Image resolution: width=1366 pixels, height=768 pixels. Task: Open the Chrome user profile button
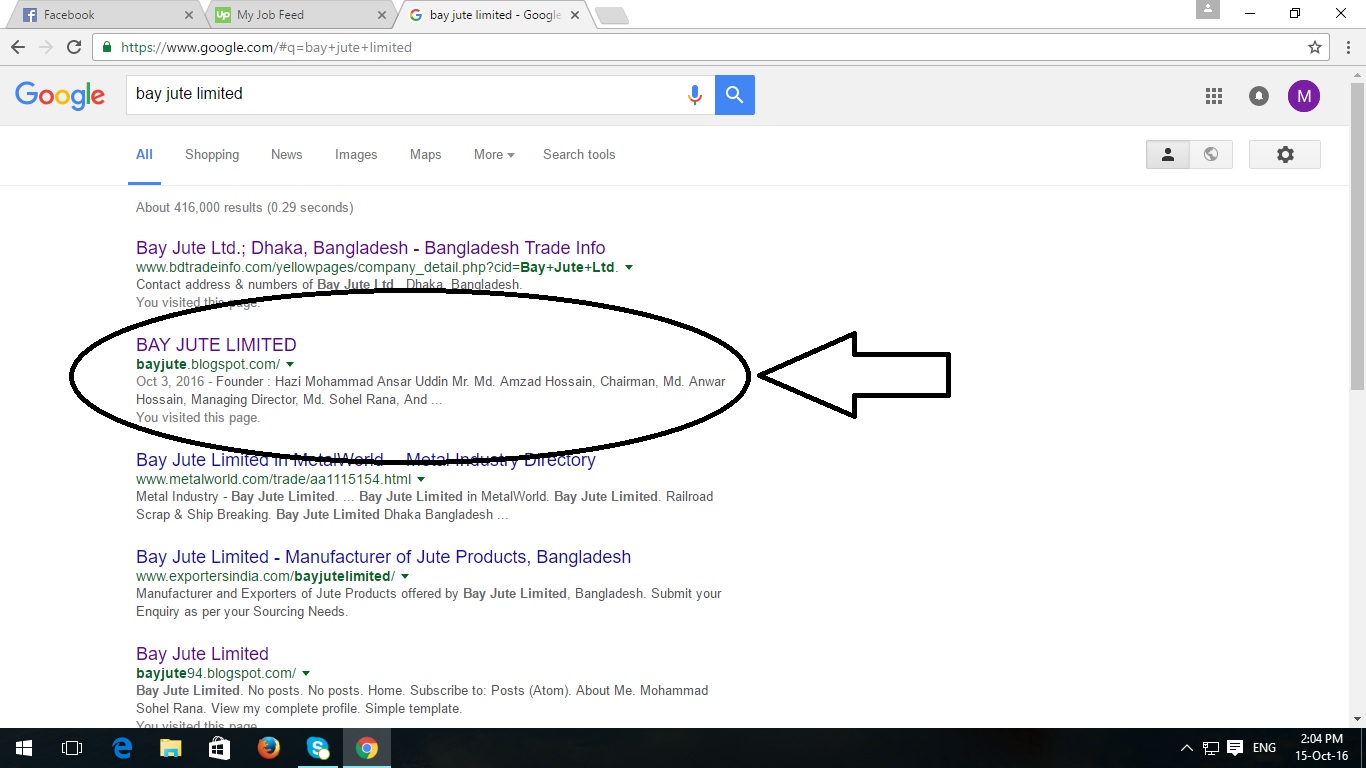(1208, 9)
